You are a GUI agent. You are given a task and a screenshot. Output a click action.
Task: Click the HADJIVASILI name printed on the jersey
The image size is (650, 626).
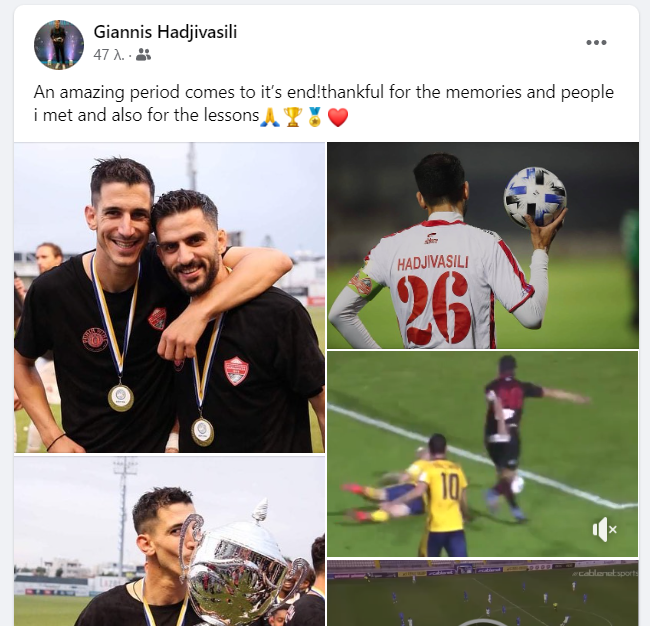433,263
